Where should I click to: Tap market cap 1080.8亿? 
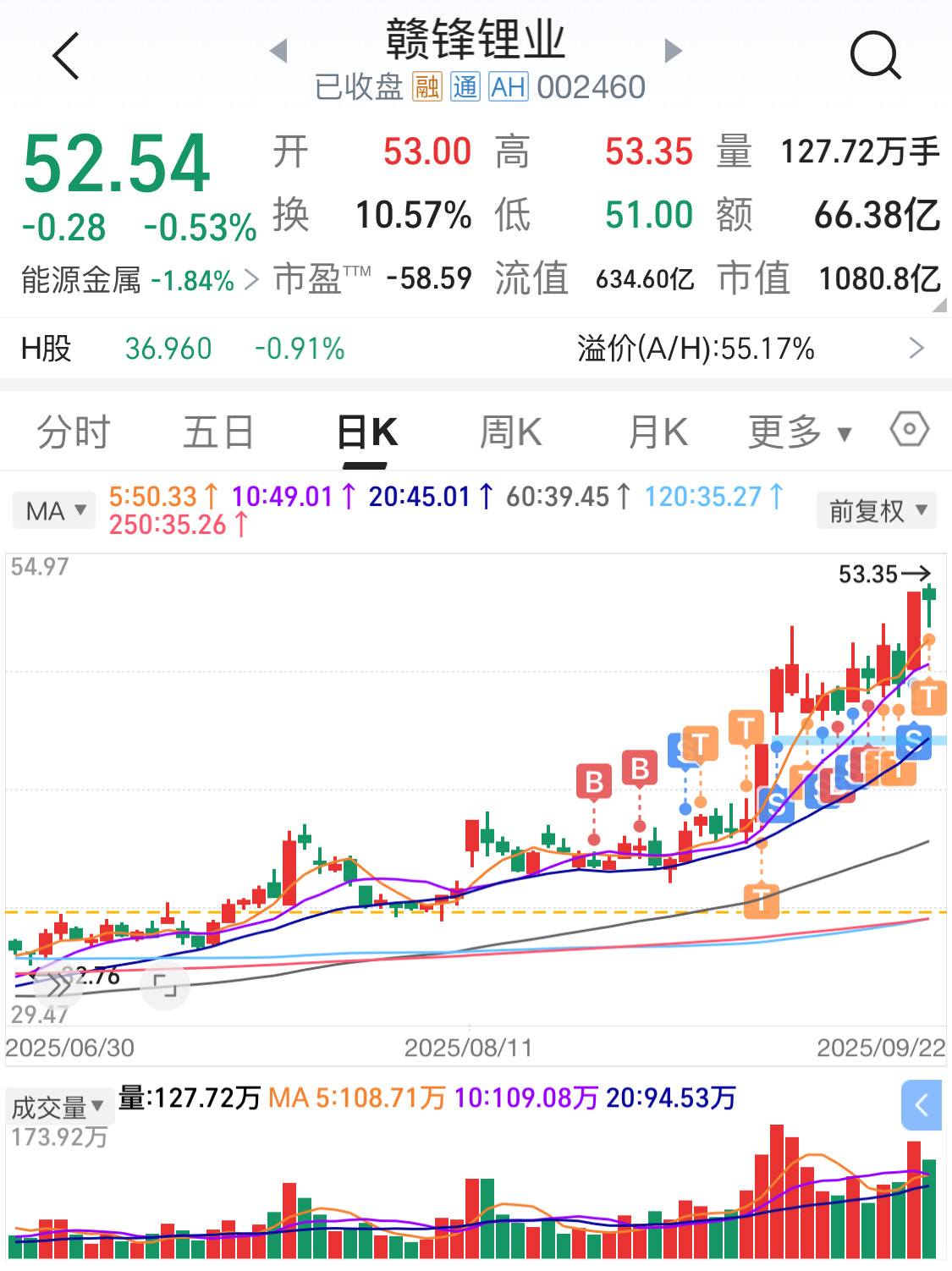pos(880,278)
